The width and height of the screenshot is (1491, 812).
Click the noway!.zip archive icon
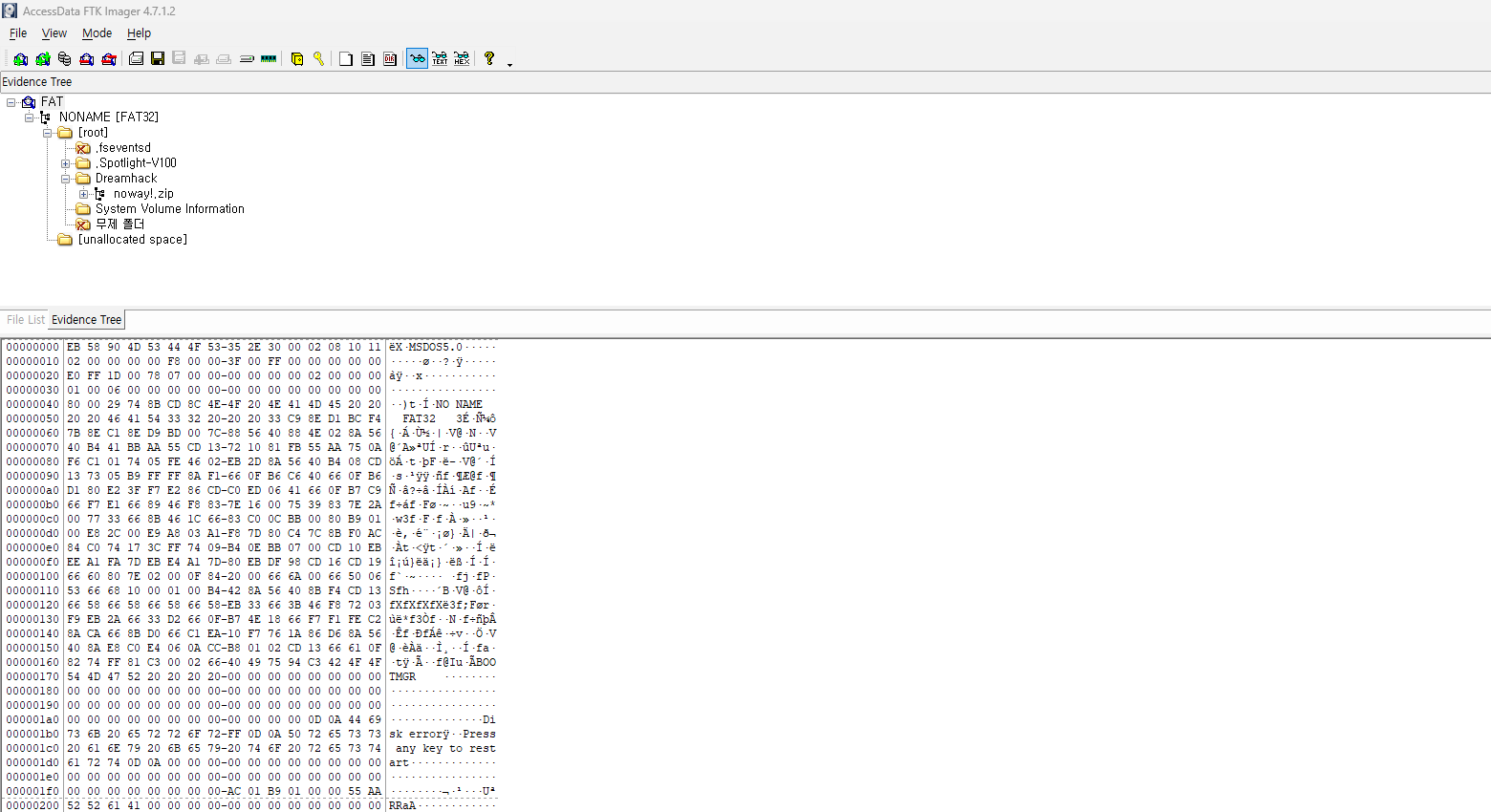100,194
